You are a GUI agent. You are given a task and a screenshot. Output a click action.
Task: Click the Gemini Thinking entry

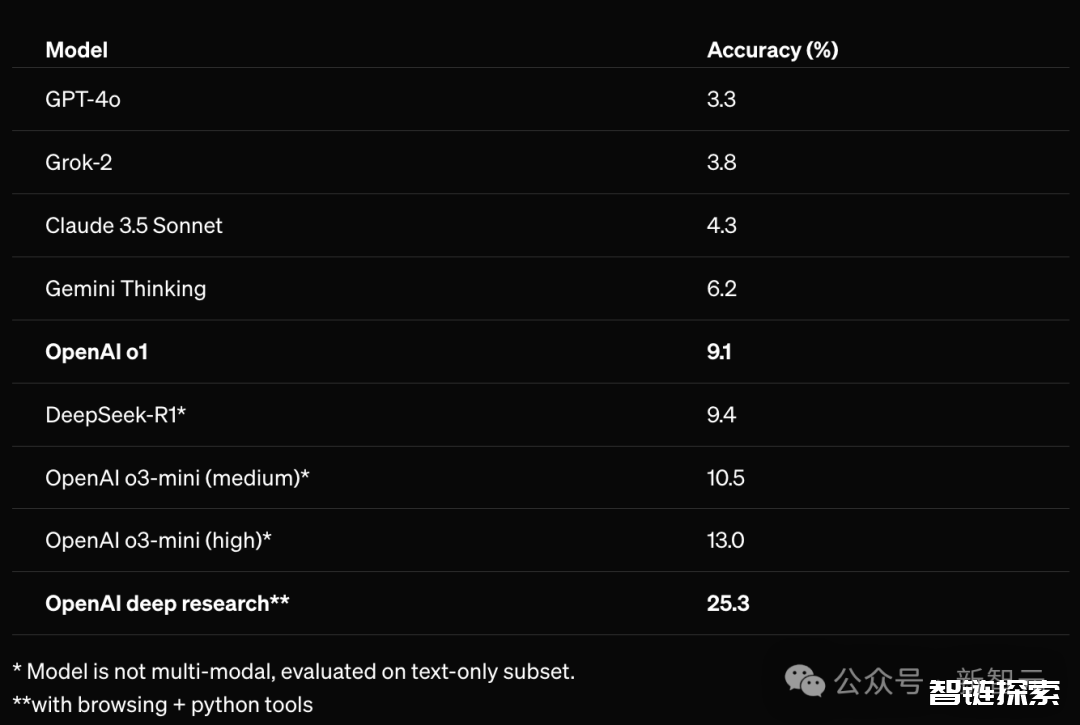[x=126, y=288]
